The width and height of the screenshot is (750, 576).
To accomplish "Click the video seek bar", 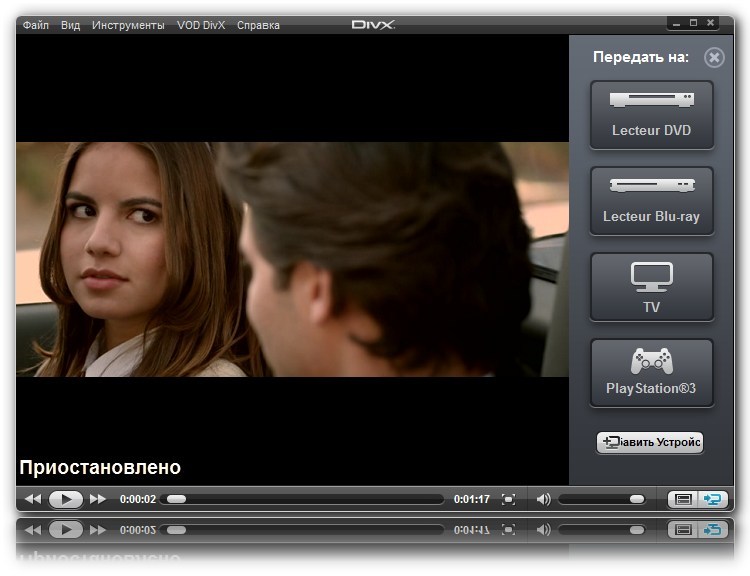I will tap(305, 499).
